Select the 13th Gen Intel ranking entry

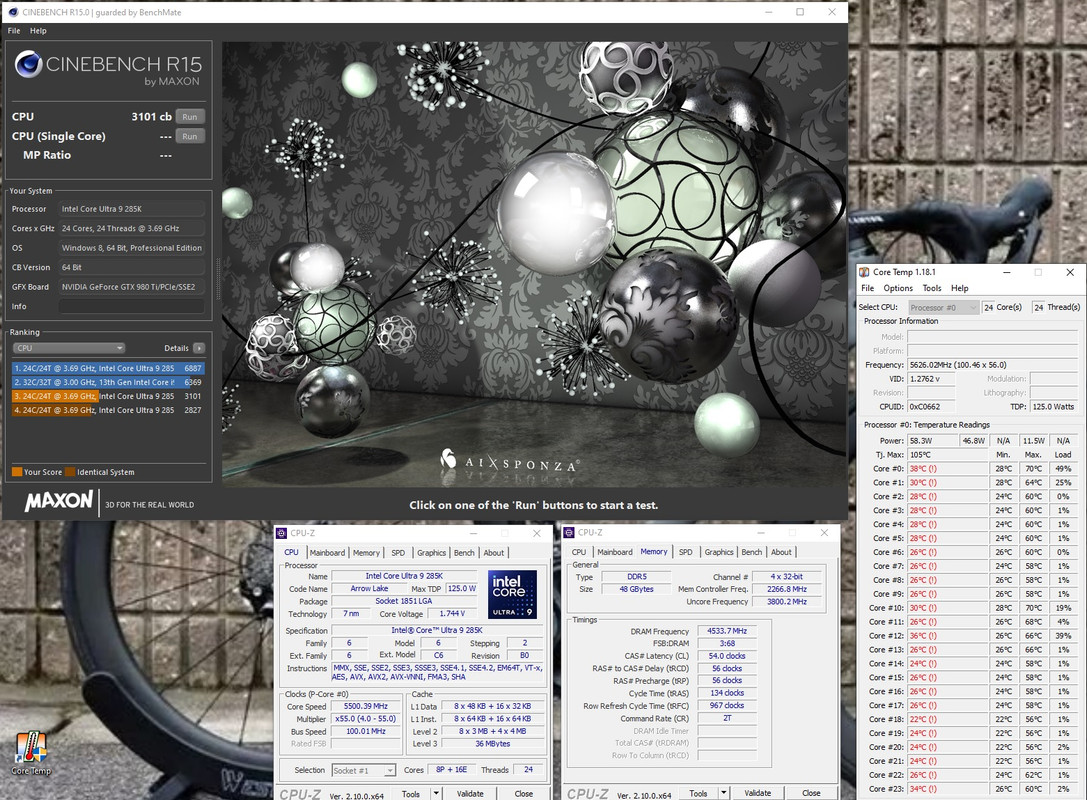click(x=108, y=382)
